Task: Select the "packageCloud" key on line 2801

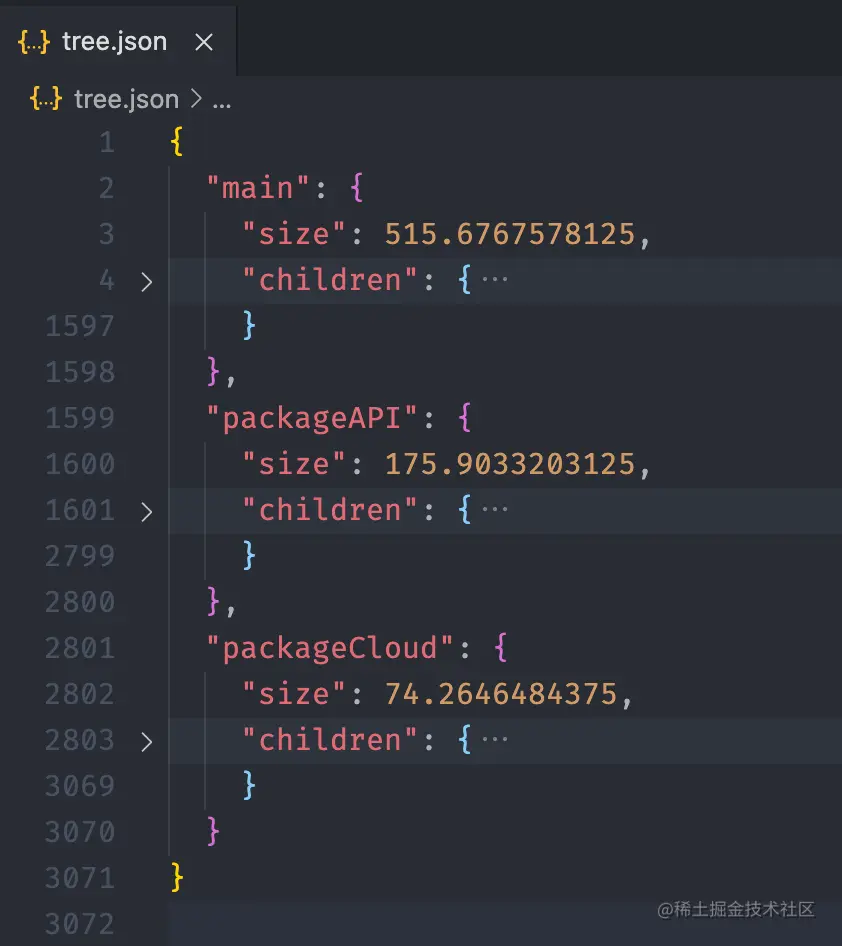Action: tap(329, 648)
